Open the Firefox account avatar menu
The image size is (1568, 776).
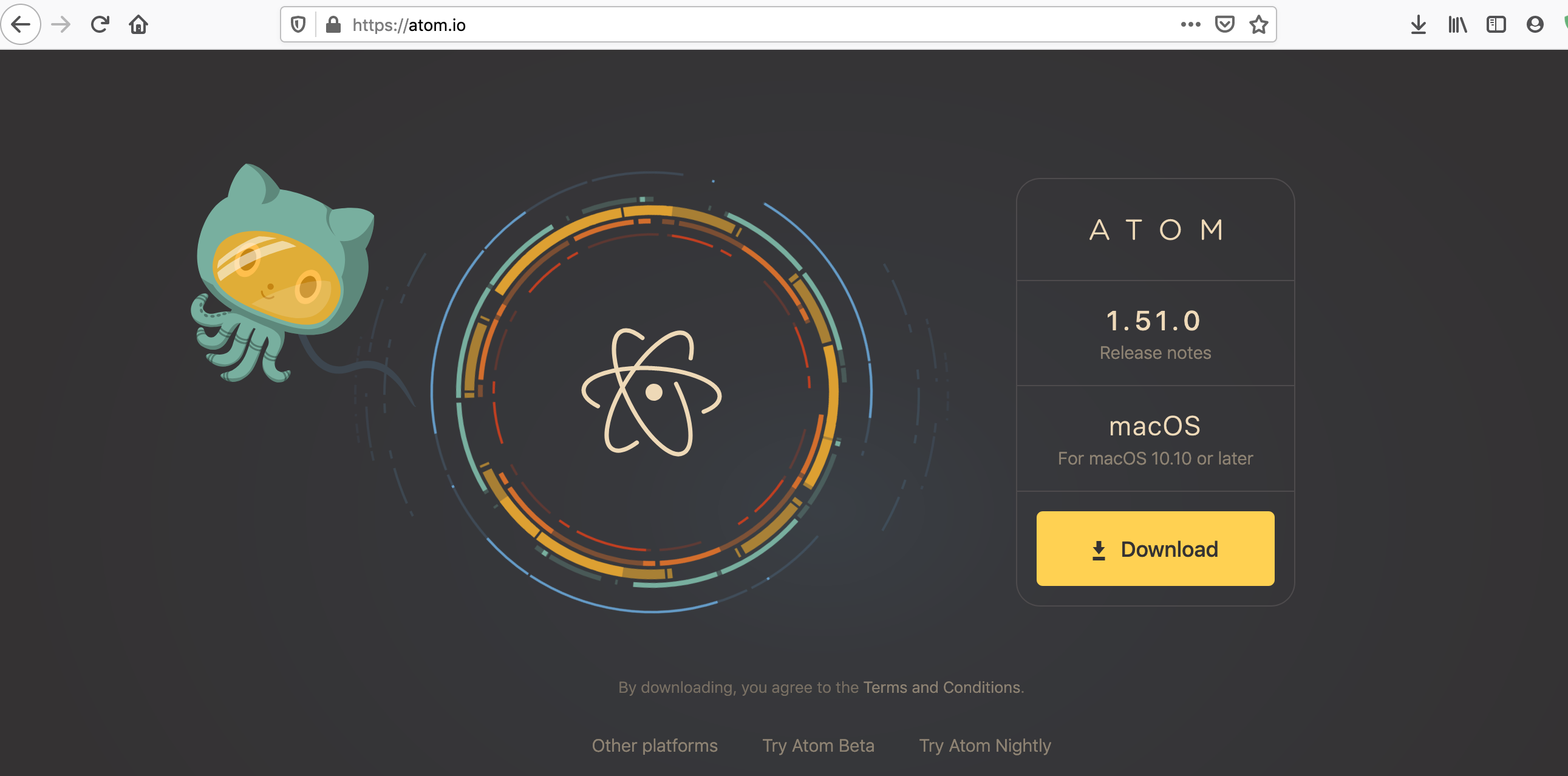[x=1535, y=24]
